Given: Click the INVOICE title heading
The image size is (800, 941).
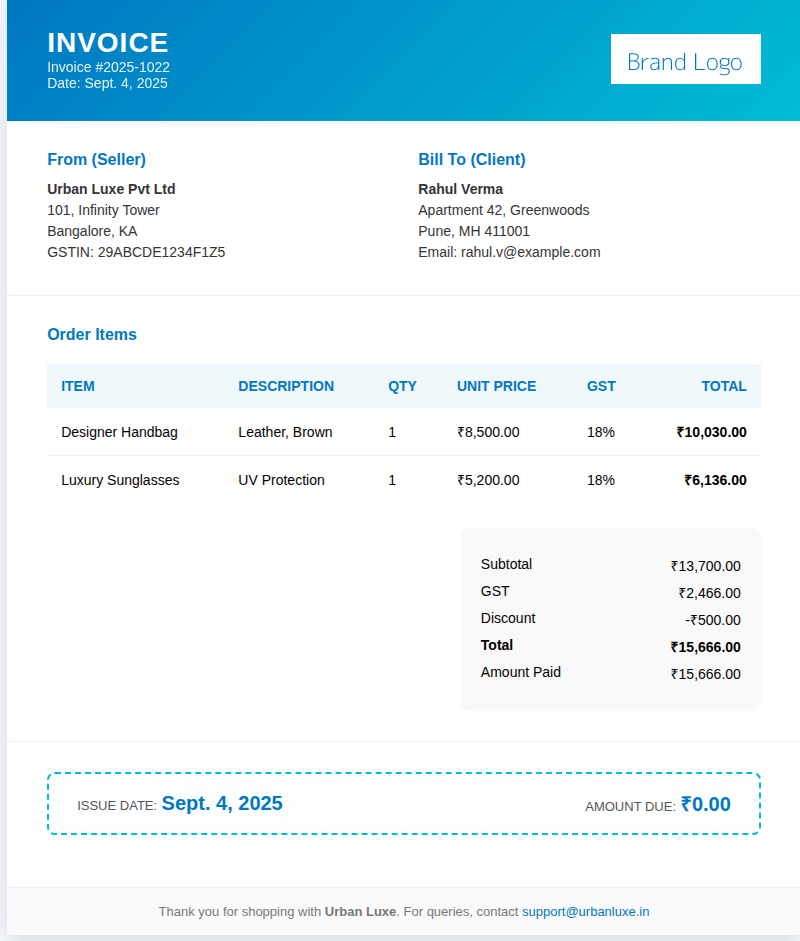Looking at the screenshot, I should [x=108, y=43].
